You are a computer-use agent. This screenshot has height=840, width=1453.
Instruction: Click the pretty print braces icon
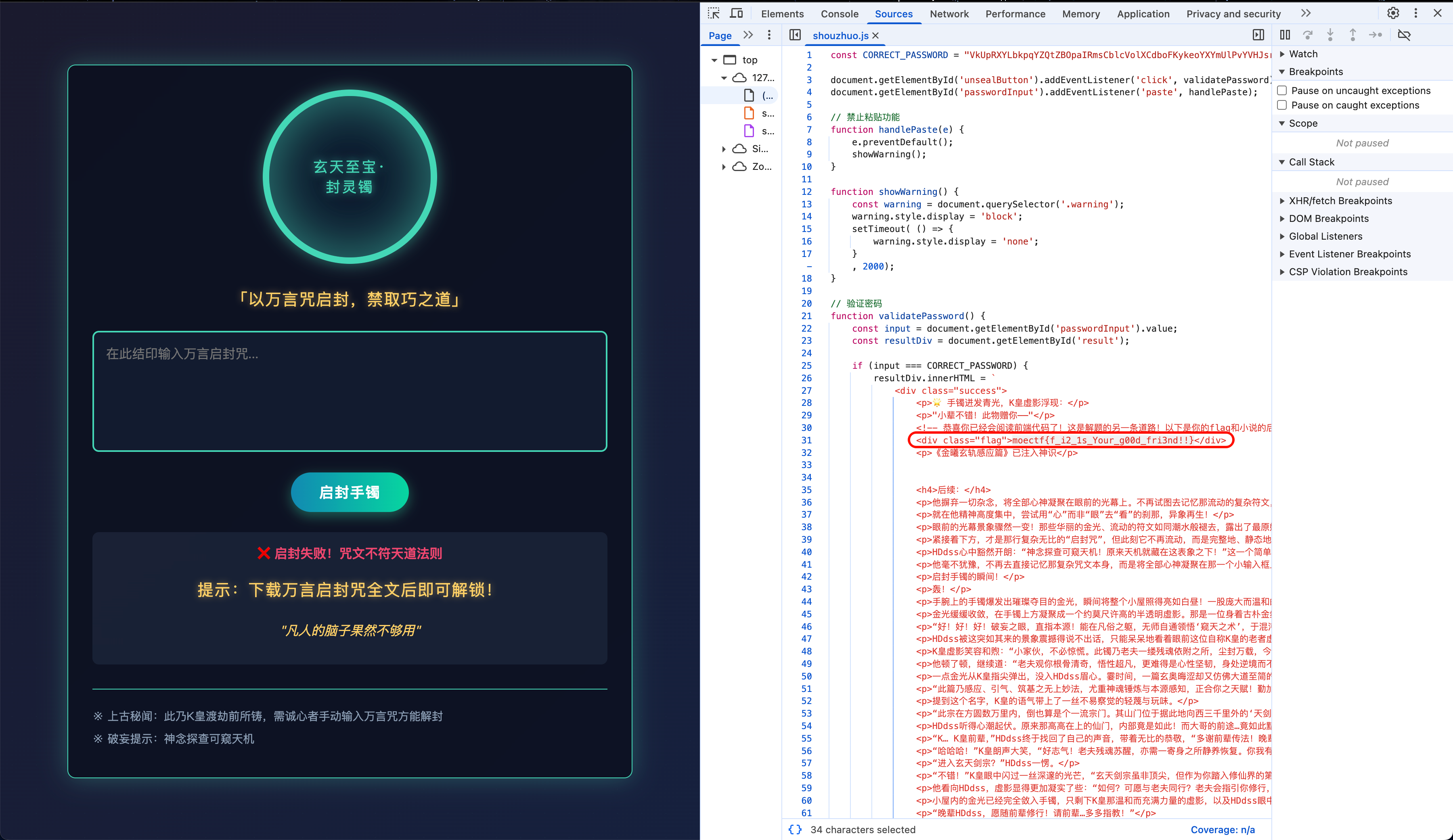795,830
